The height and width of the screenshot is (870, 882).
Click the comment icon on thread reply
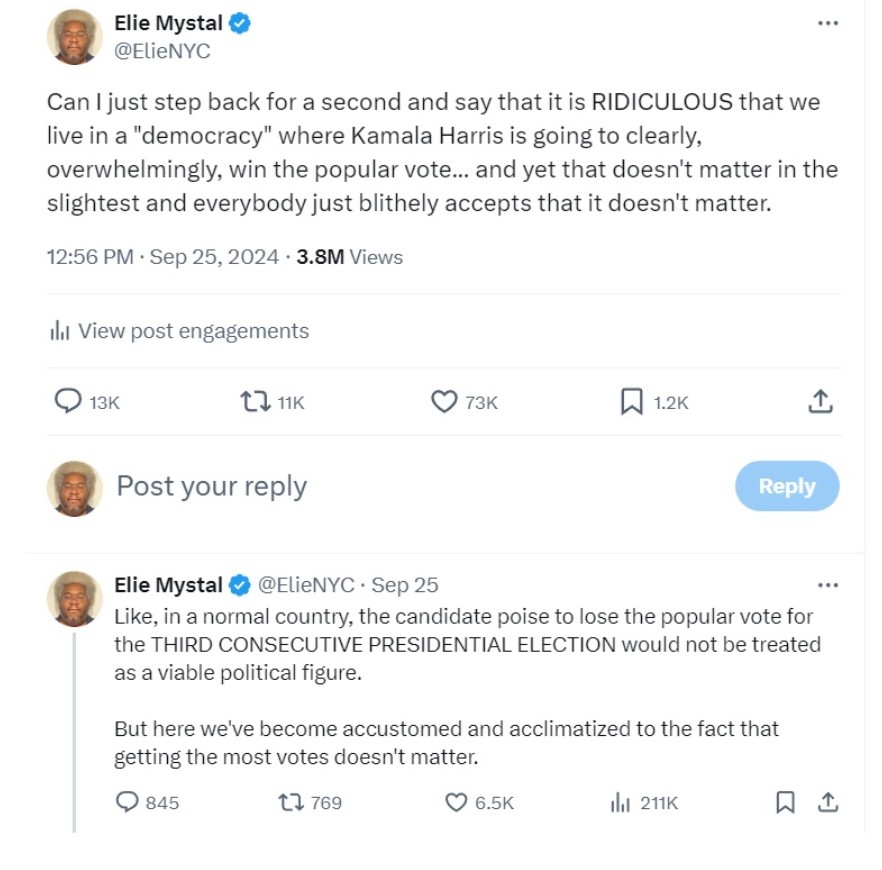tap(127, 802)
